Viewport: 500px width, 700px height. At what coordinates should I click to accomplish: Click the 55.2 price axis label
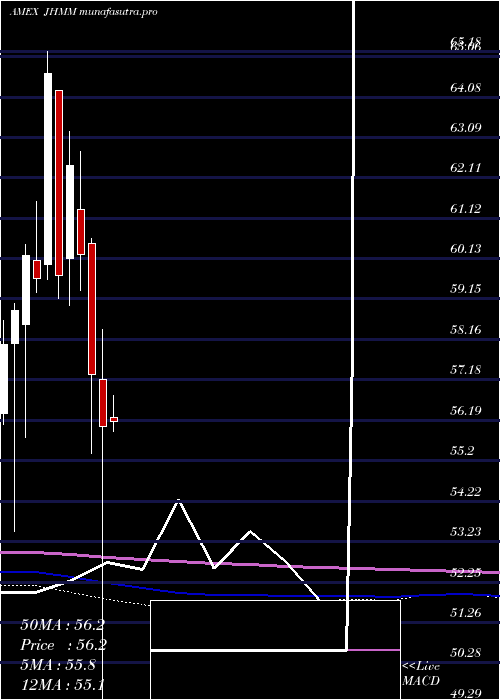(462, 450)
